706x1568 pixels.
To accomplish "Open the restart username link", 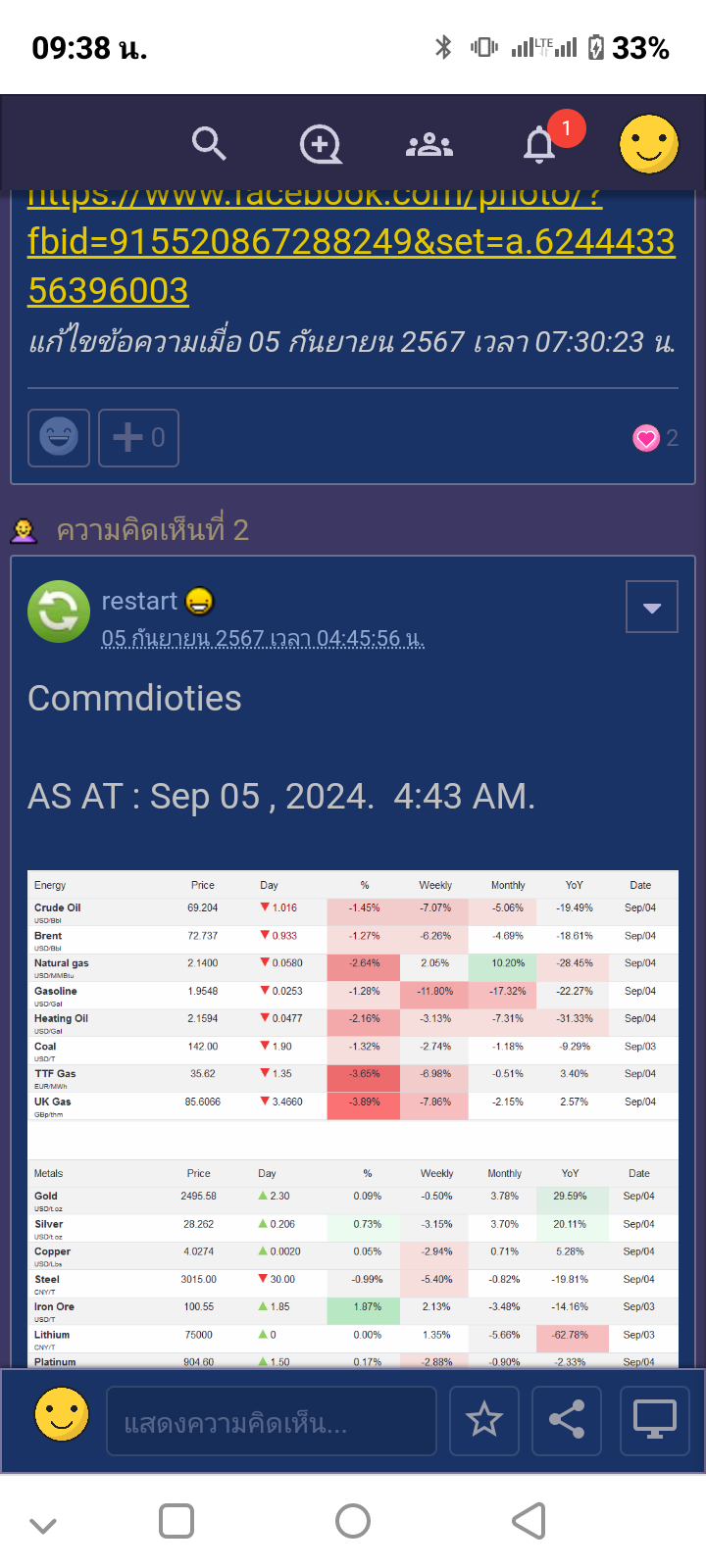I will [139, 601].
